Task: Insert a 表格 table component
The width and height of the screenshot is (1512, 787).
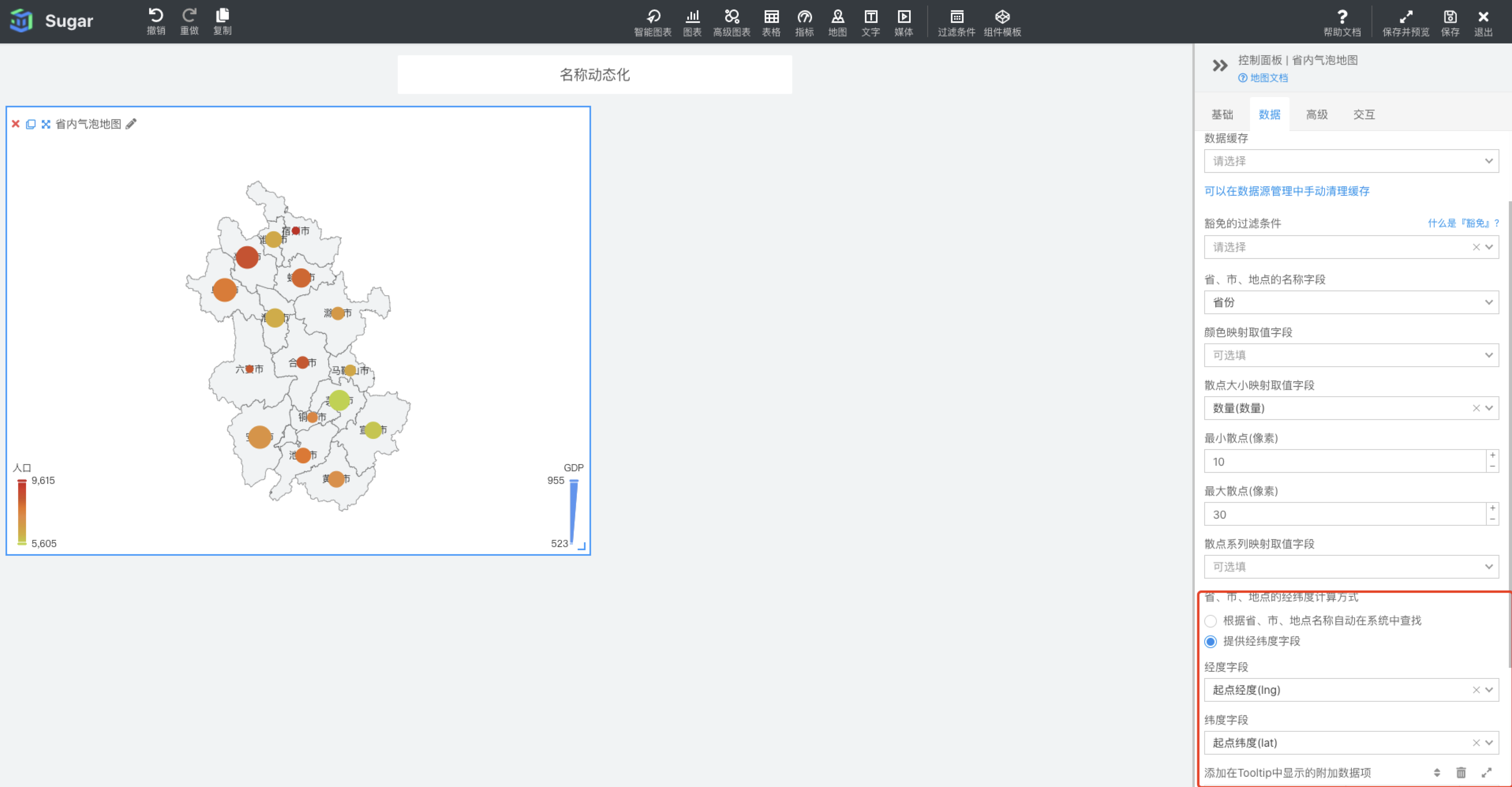Action: [771, 23]
